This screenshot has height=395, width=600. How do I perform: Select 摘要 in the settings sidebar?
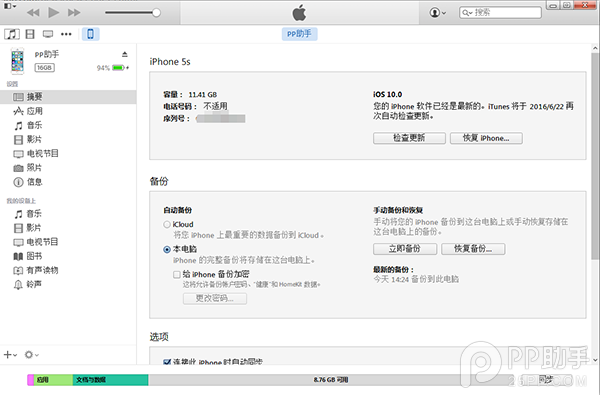(x=68, y=97)
